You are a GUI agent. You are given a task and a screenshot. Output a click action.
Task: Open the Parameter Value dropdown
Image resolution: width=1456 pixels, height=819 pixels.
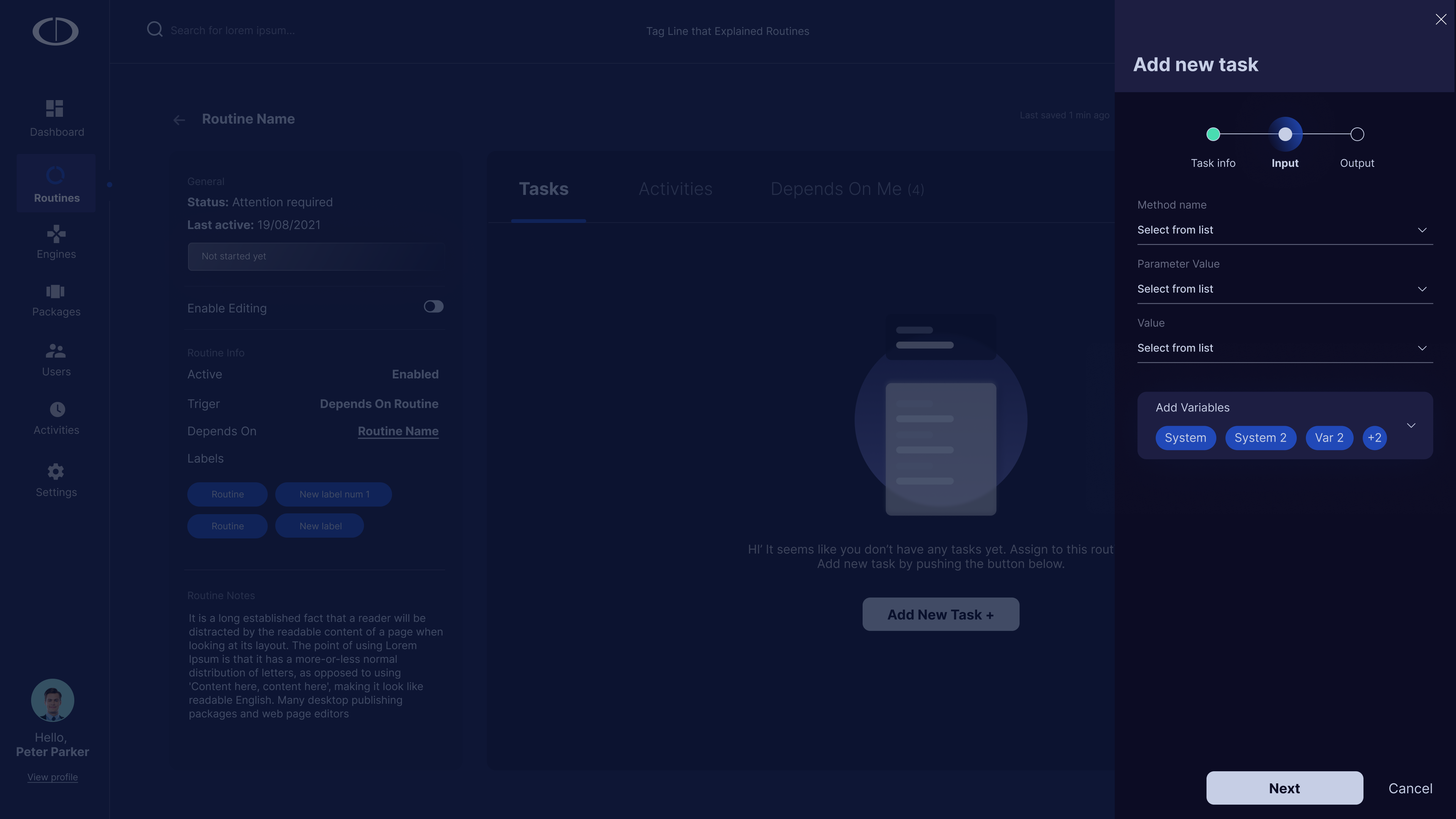coord(1285,289)
